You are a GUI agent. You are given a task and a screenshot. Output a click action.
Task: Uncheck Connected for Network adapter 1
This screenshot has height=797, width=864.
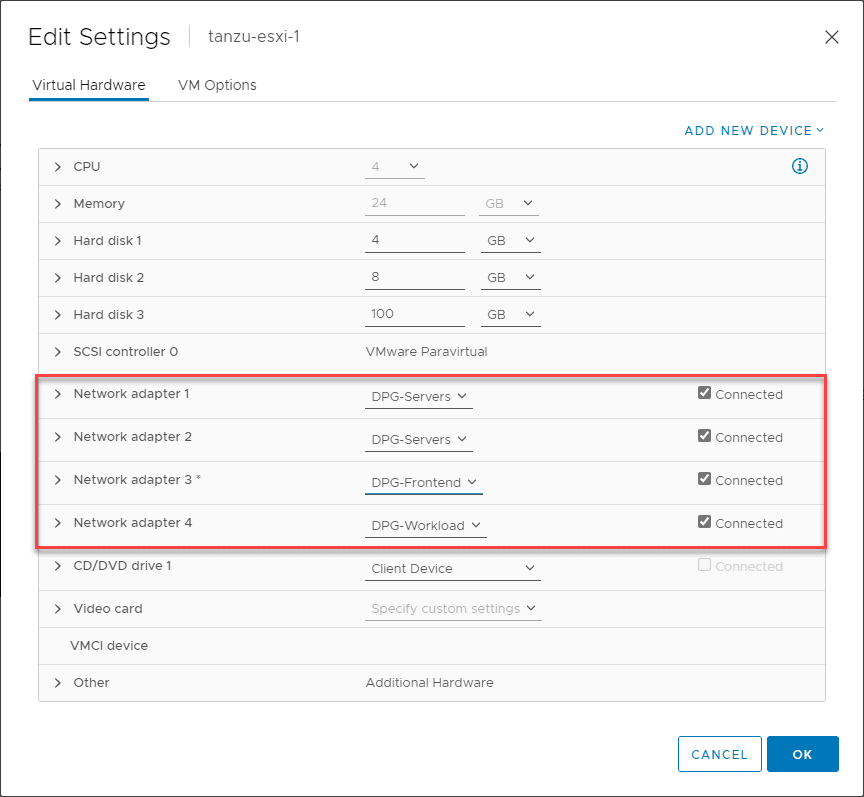(x=705, y=394)
